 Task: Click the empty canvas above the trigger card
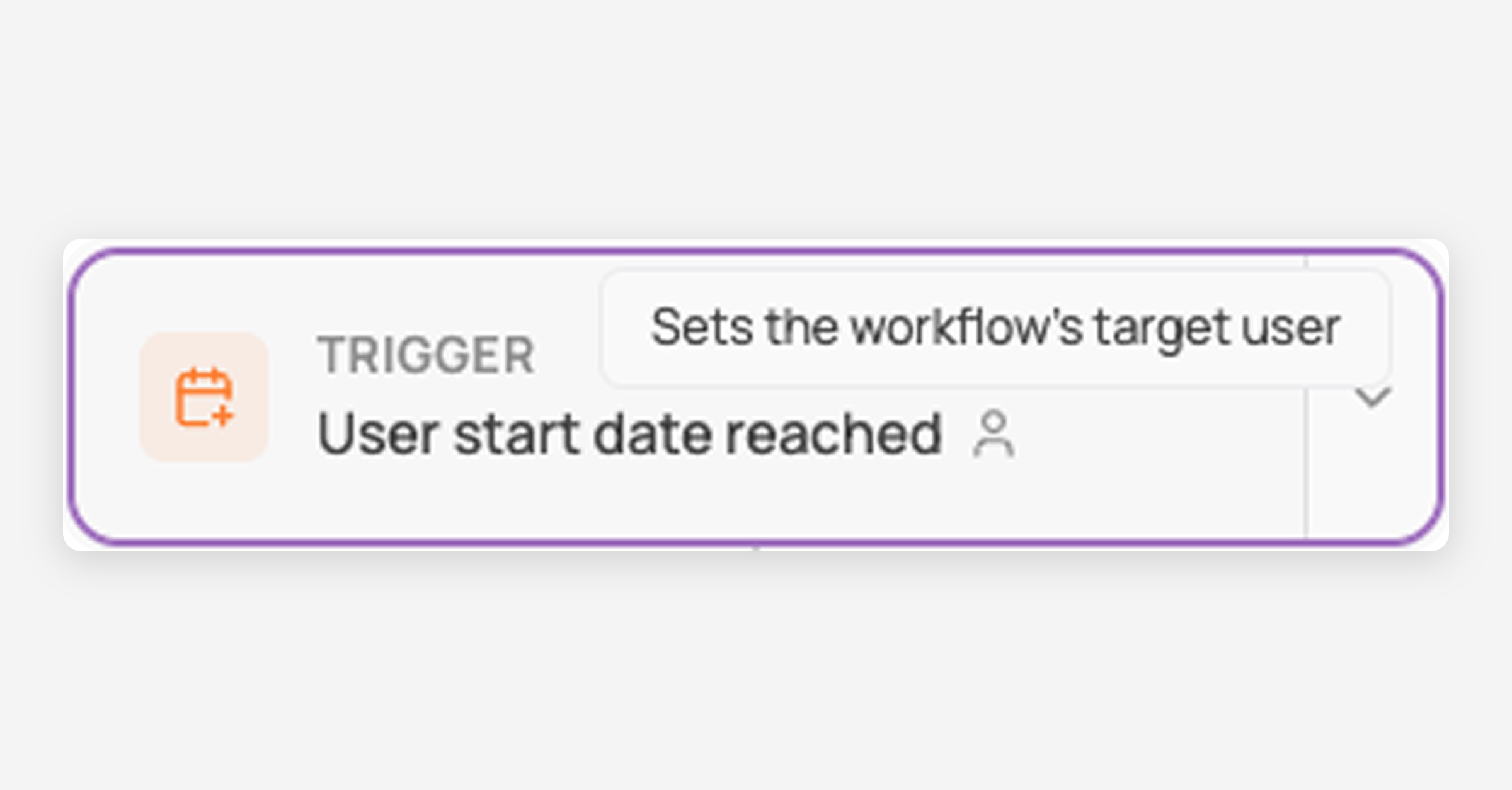[x=756, y=120]
